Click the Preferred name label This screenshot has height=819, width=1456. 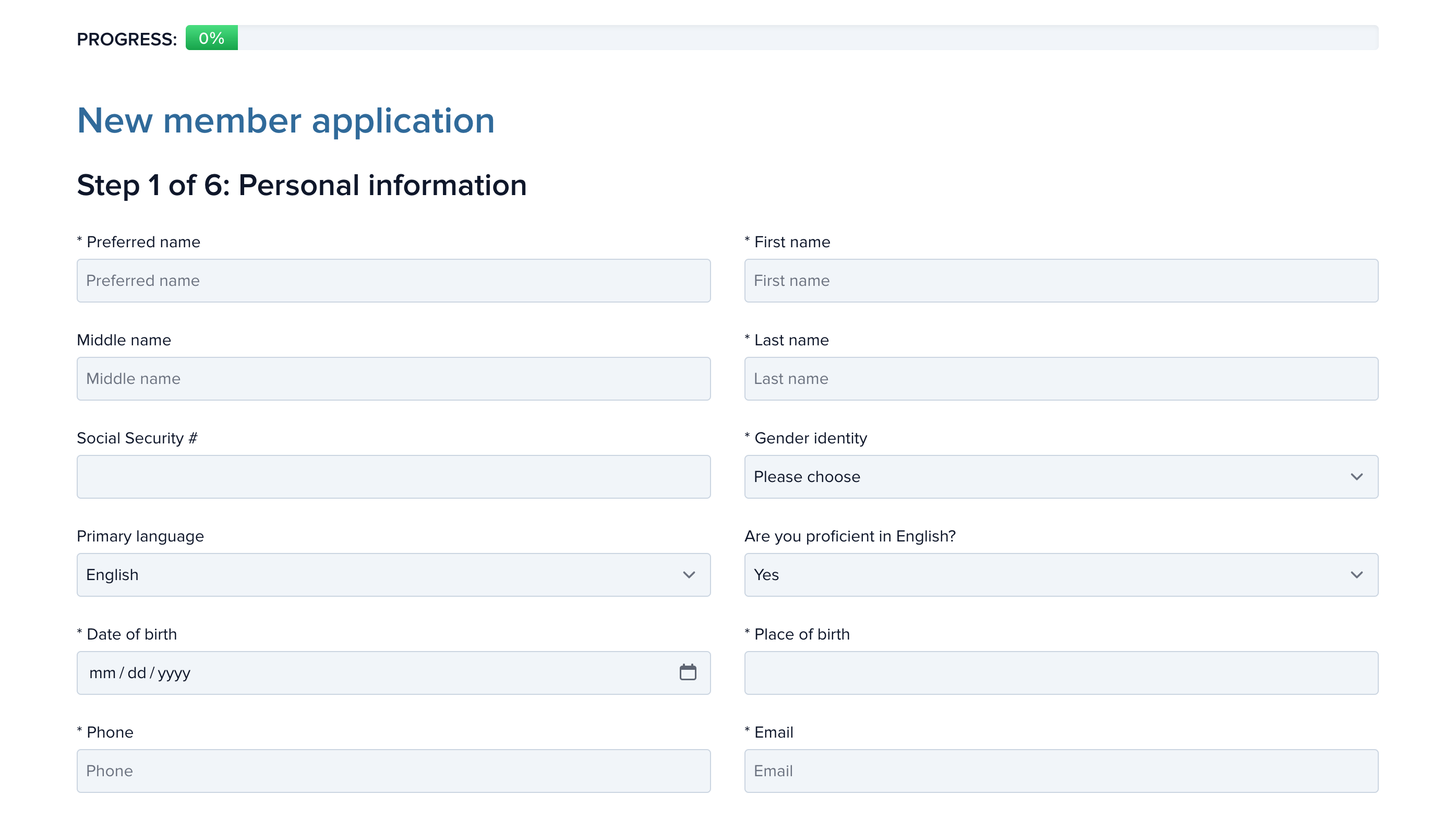138,242
